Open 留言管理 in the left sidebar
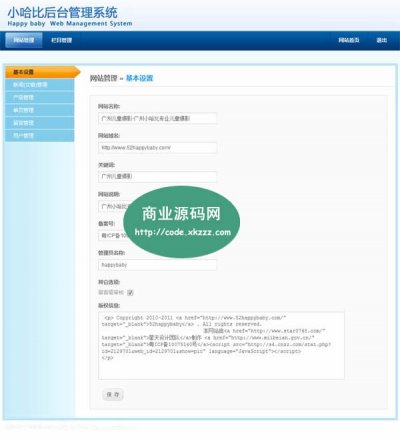 coord(39,123)
